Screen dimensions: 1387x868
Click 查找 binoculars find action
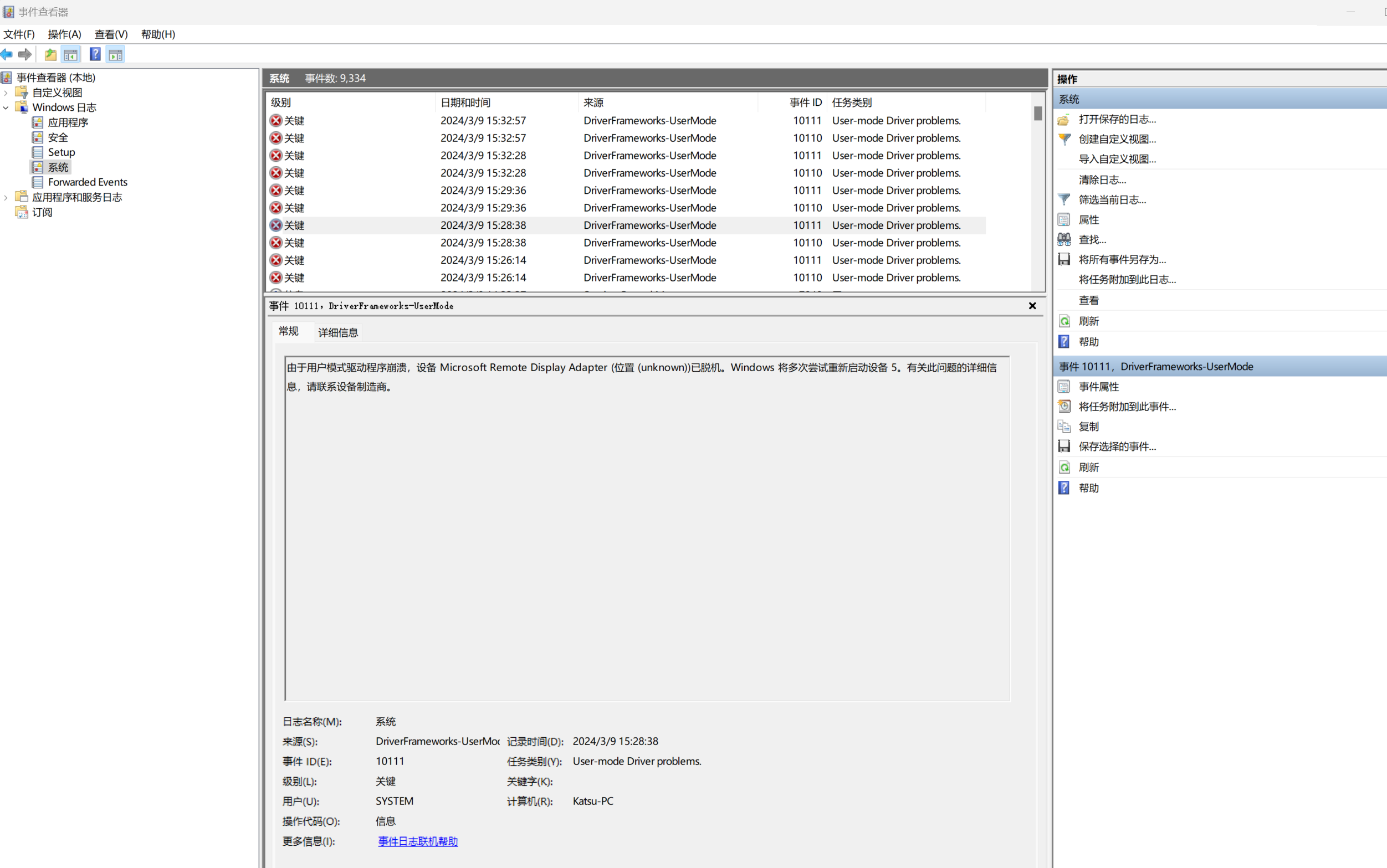coord(1092,239)
